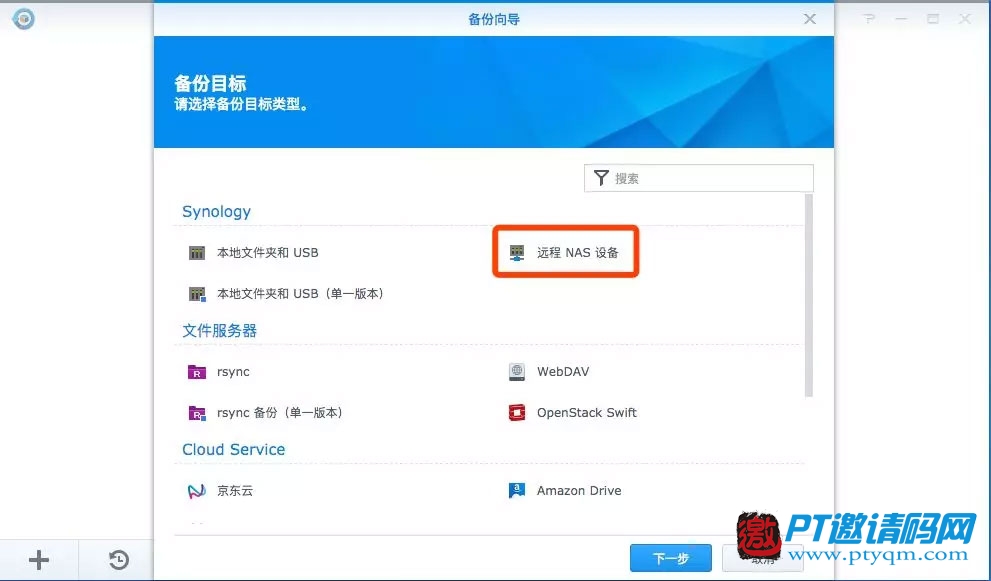Choose the rsync file server target
This screenshot has height=581, width=991.
233,372
